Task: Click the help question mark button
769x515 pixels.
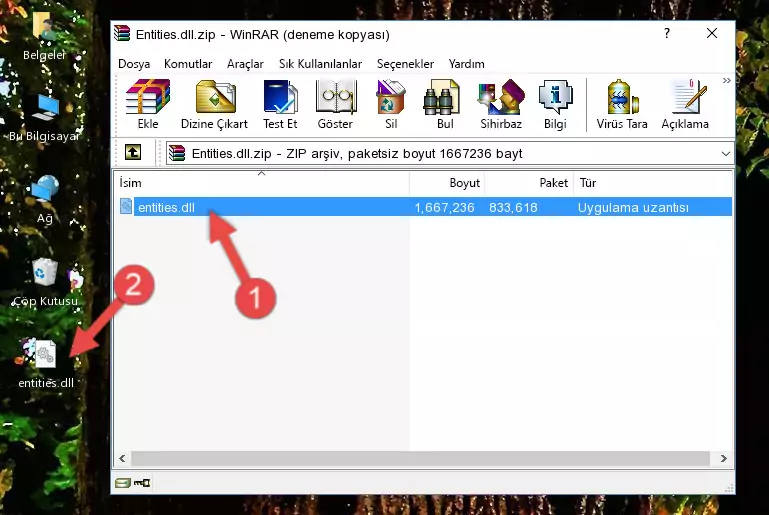Action: pyautogui.click(x=666, y=33)
